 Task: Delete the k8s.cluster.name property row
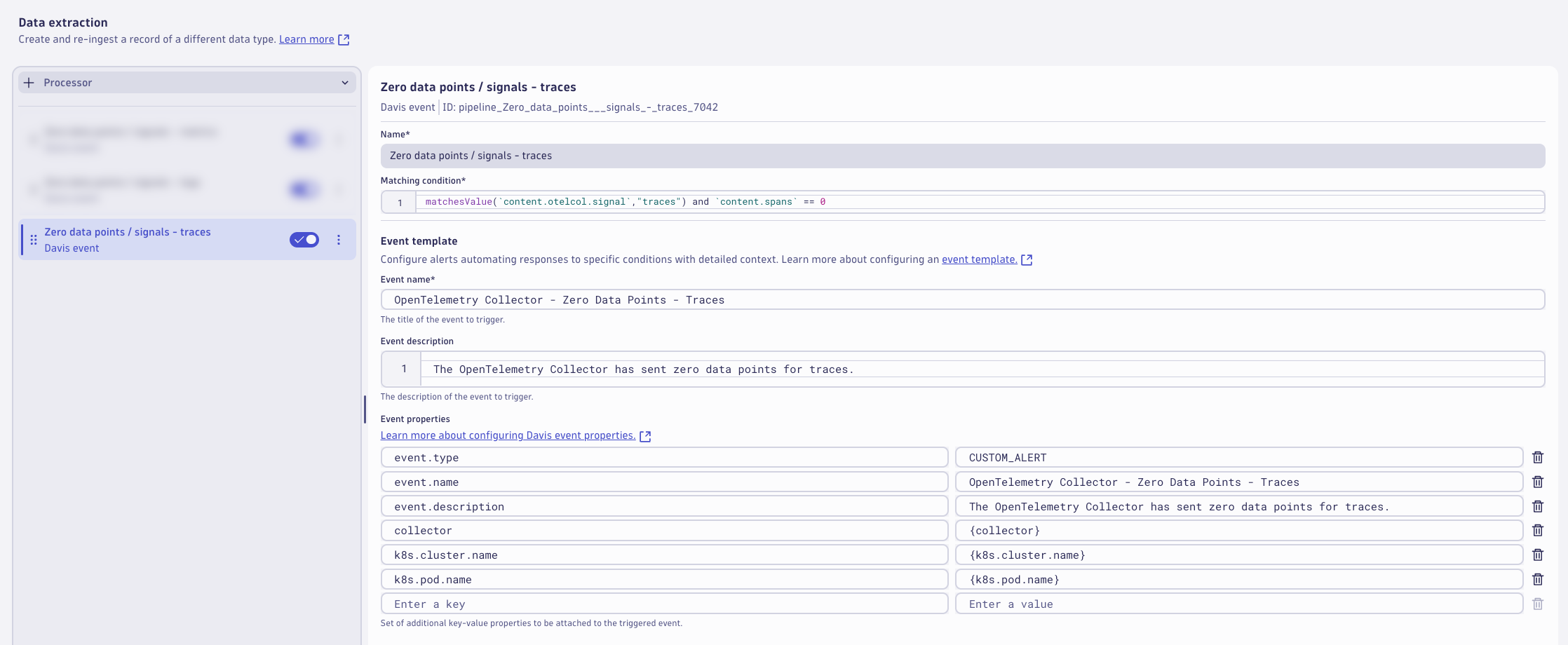1538,555
